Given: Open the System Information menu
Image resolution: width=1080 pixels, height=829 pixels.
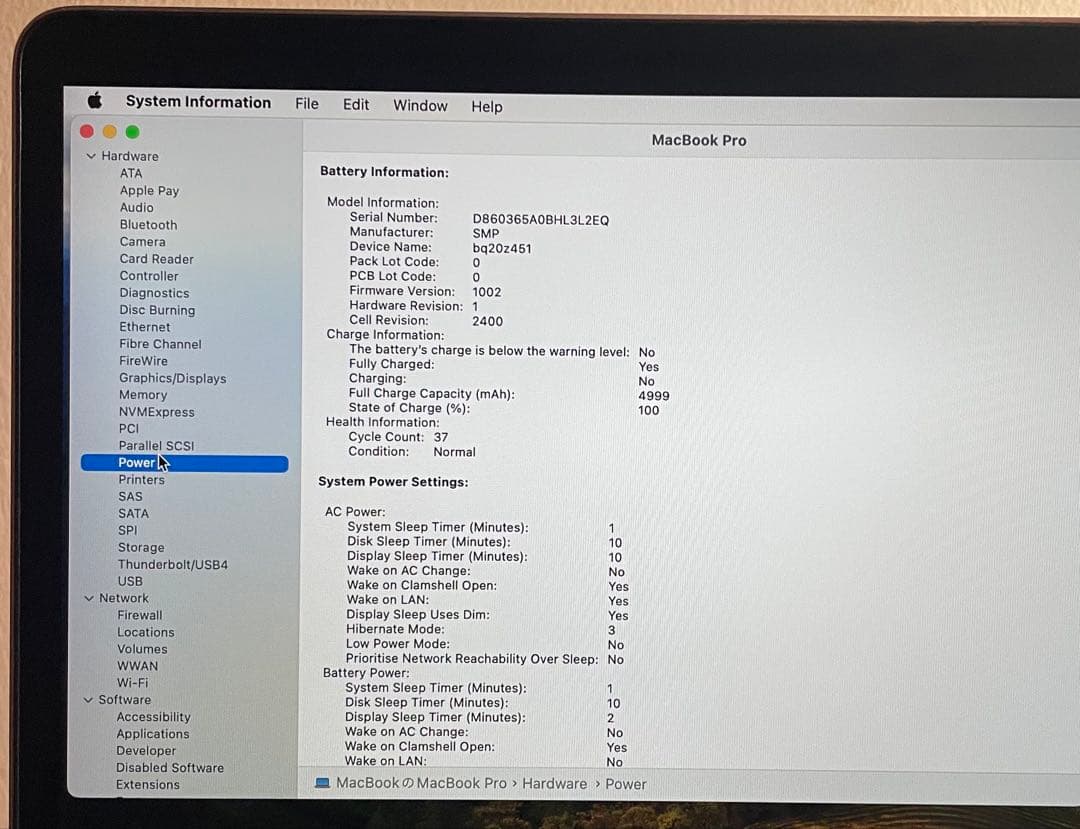Looking at the screenshot, I should (x=198, y=101).
